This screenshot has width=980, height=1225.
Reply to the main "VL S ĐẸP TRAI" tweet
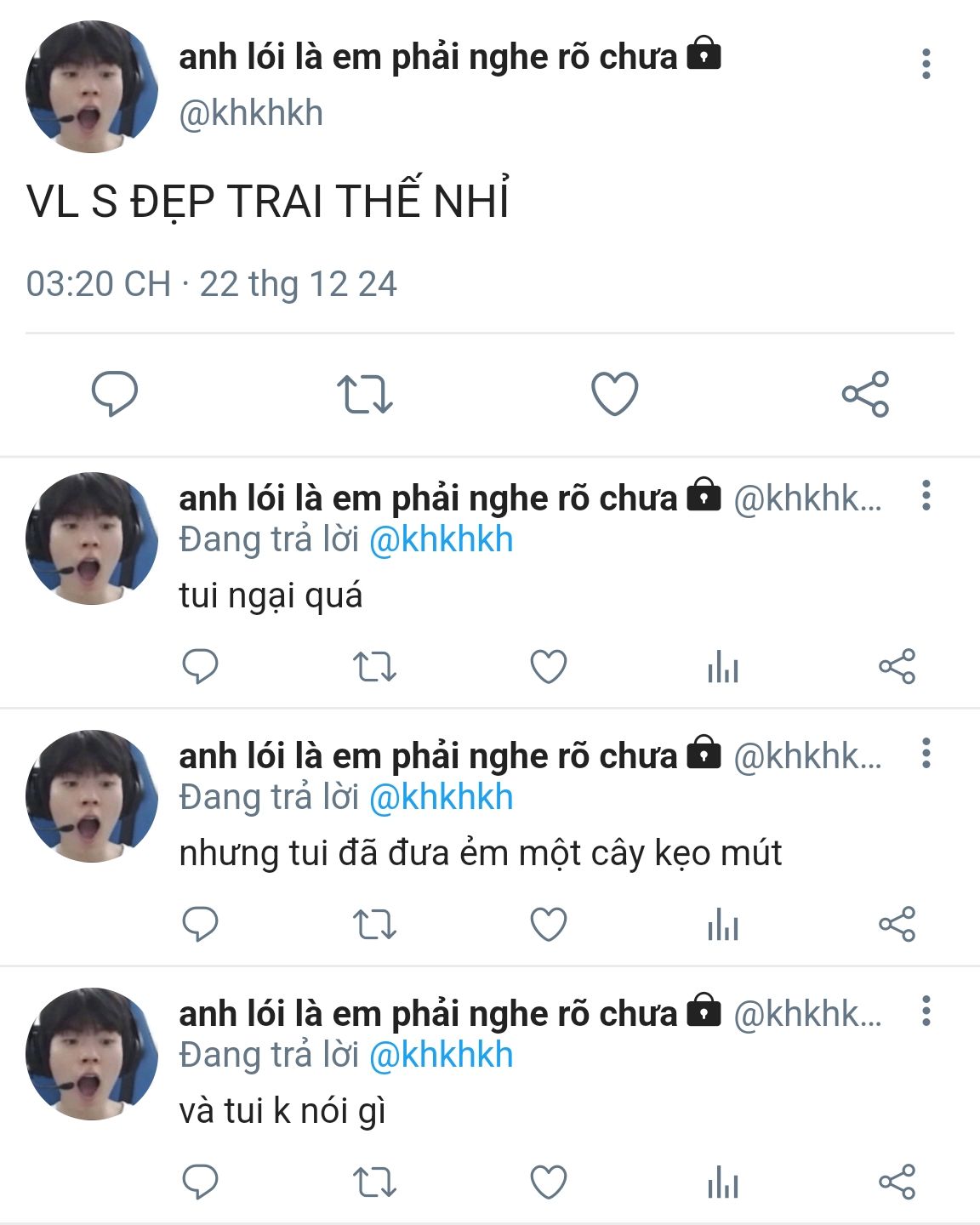pyautogui.click(x=115, y=393)
